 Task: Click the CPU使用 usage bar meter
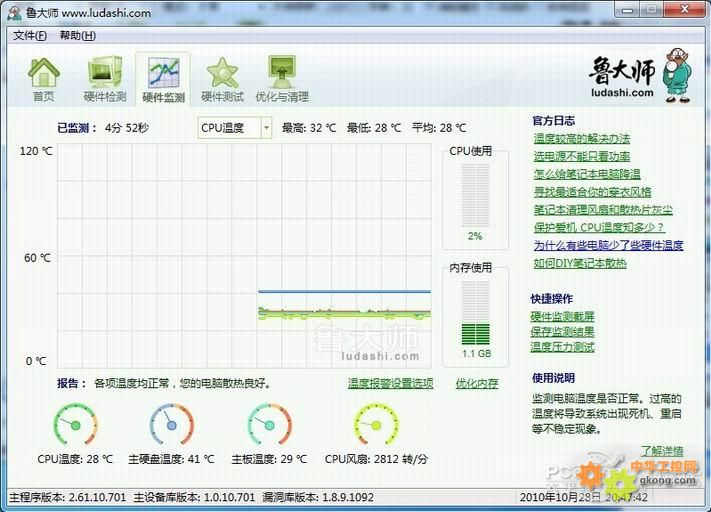(475, 195)
